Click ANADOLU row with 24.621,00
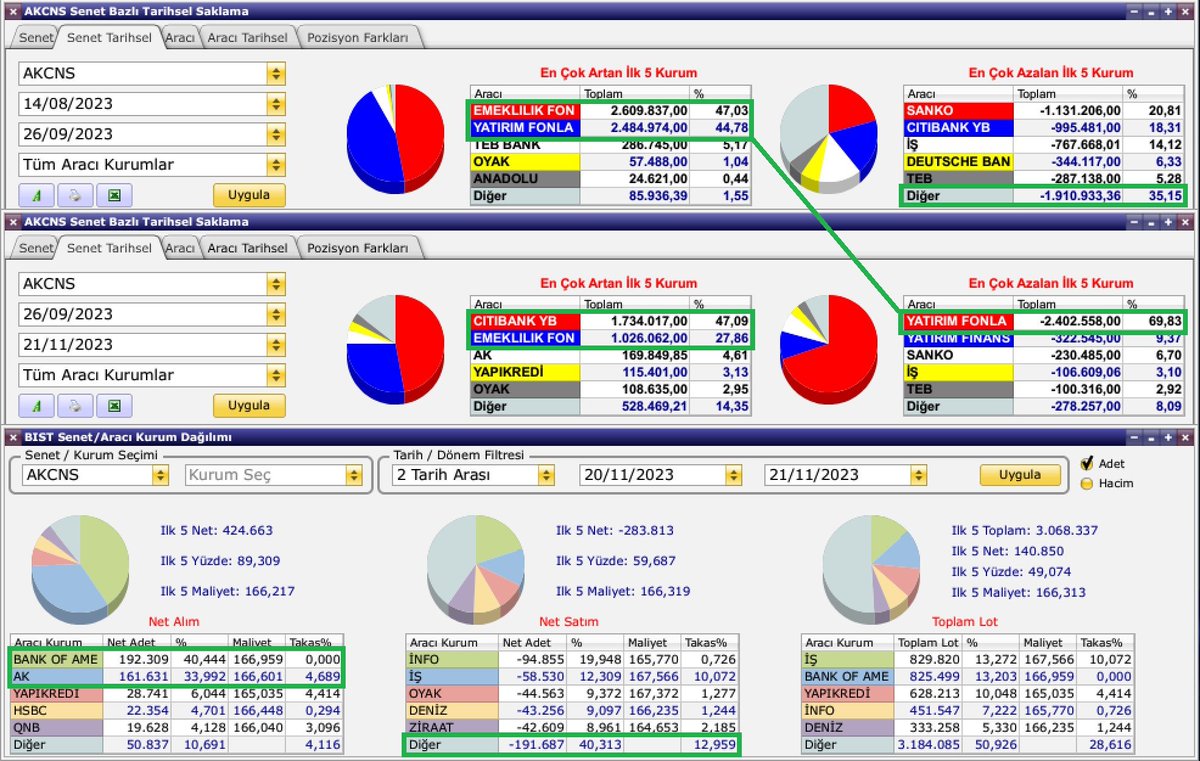The width and height of the screenshot is (1200, 761). pyautogui.click(x=610, y=178)
